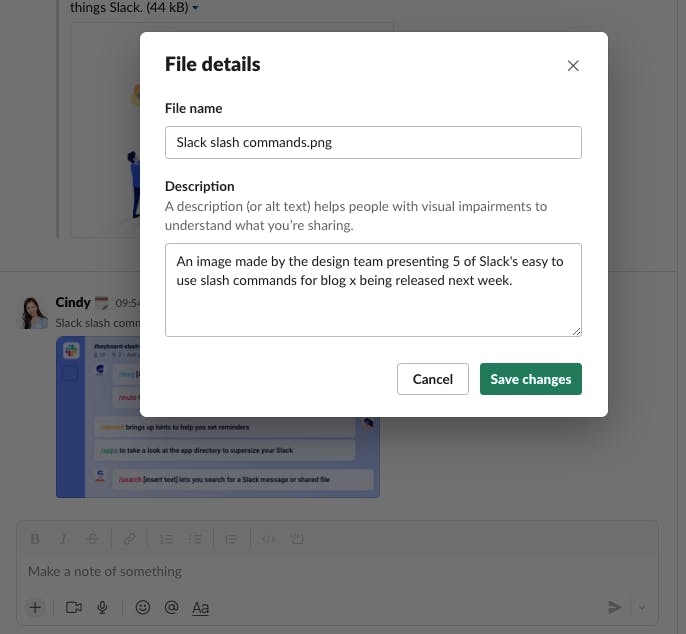Collapse the file using the 44 kB arrow
This screenshot has height=634, width=686.
195,8
